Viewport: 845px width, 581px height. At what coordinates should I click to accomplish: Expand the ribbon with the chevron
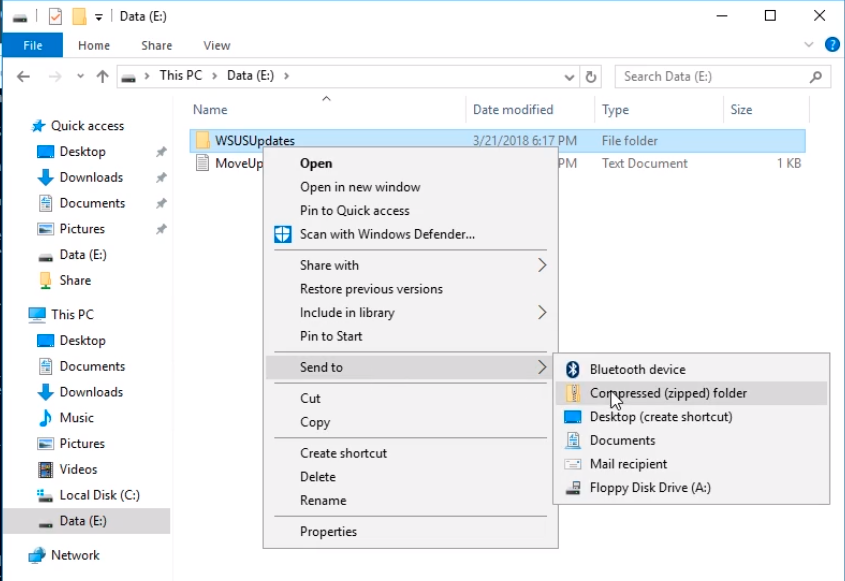[808, 45]
